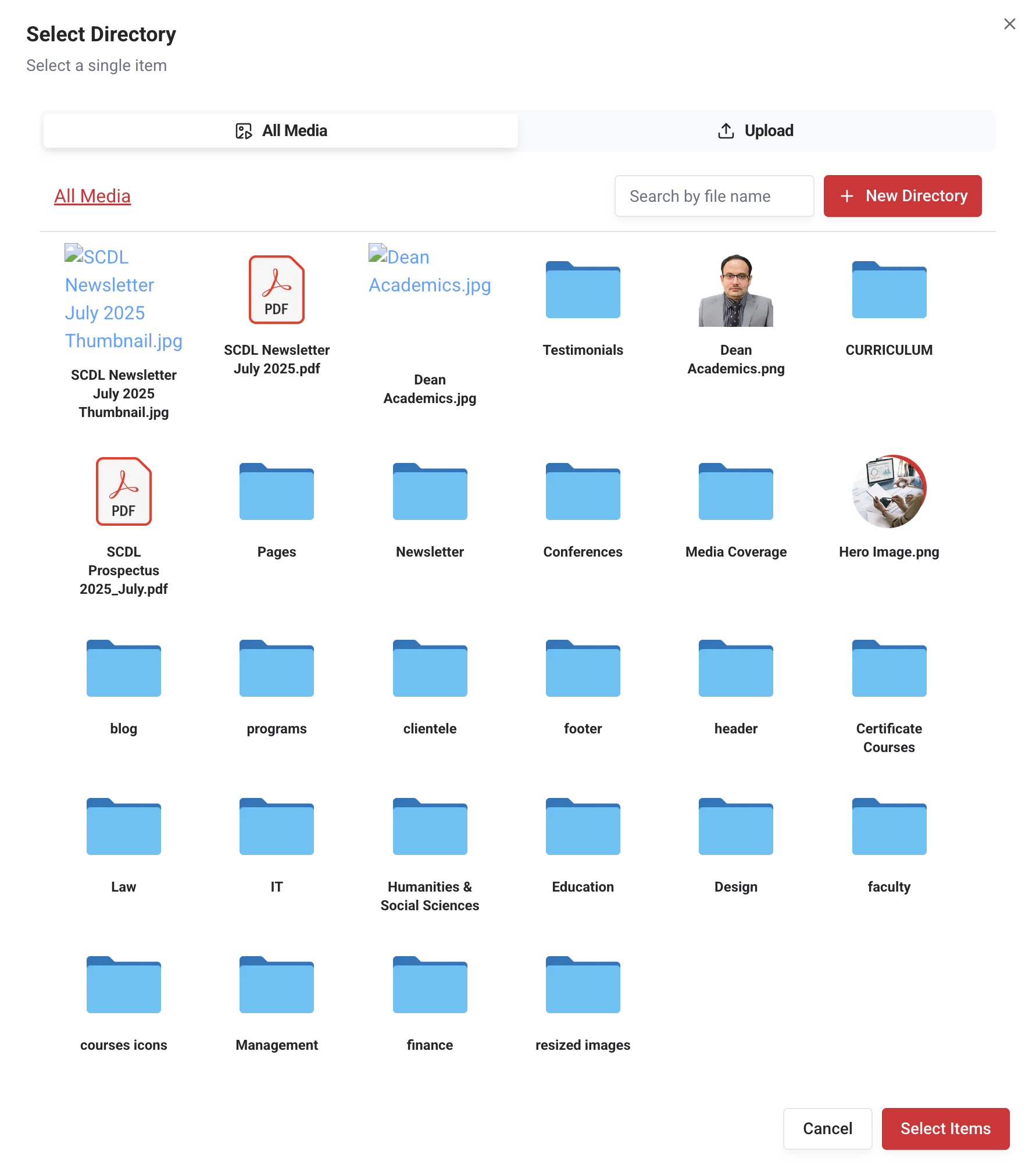Screen dimensions: 1036x1176
Task: Open the faculty folder
Action: click(x=888, y=826)
